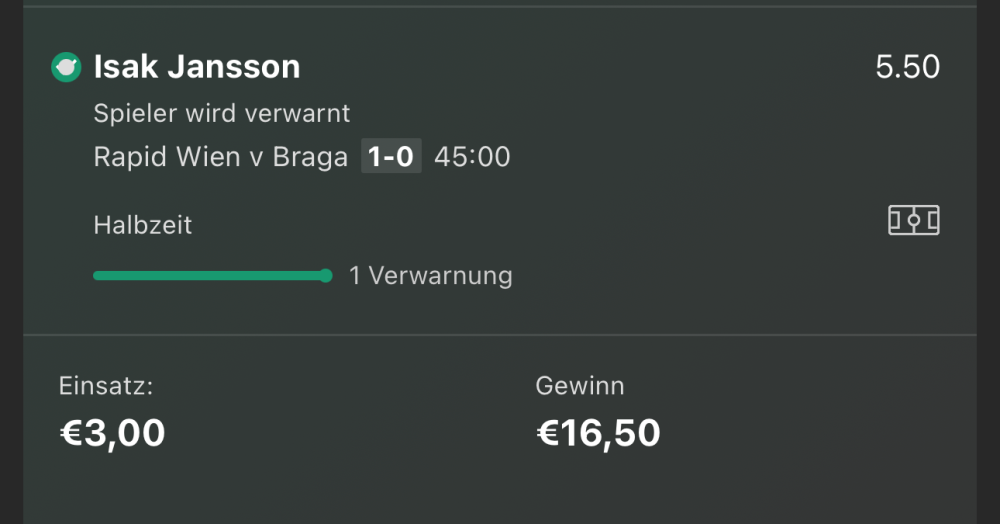
Task: Open the football pitch match view icon
Action: coord(913,220)
